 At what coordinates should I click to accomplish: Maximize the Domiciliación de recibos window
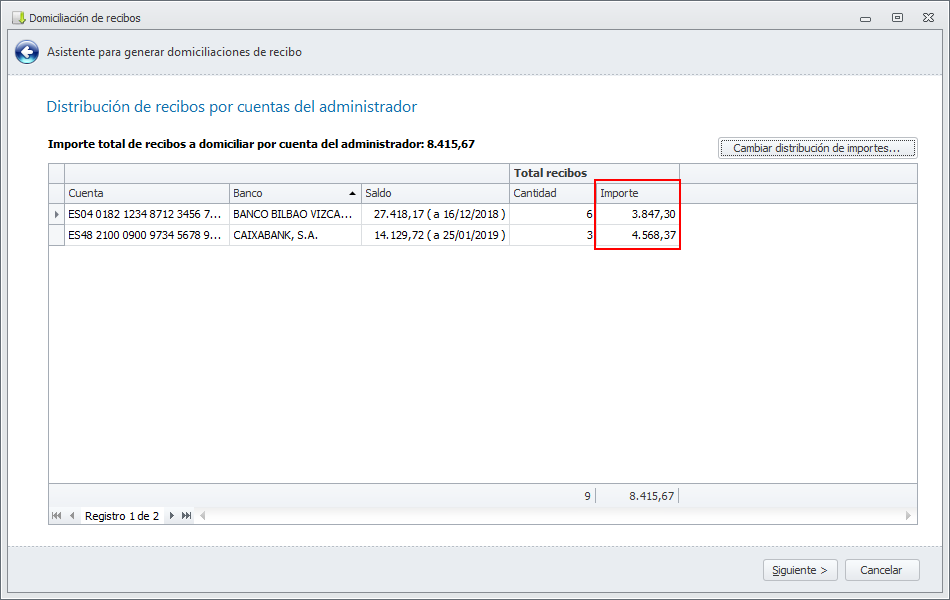point(897,18)
